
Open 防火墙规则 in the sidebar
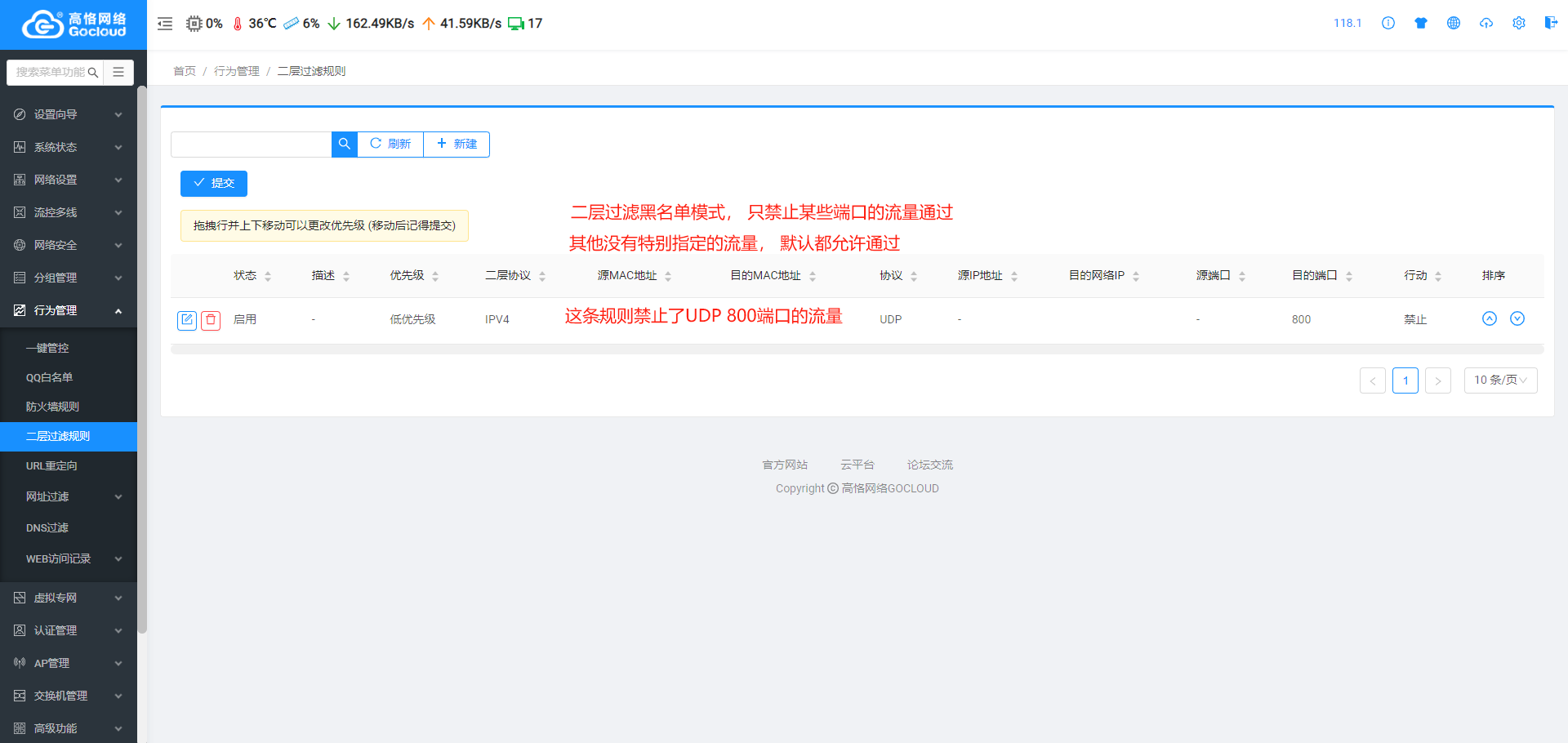pyautogui.click(x=52, y=407)
